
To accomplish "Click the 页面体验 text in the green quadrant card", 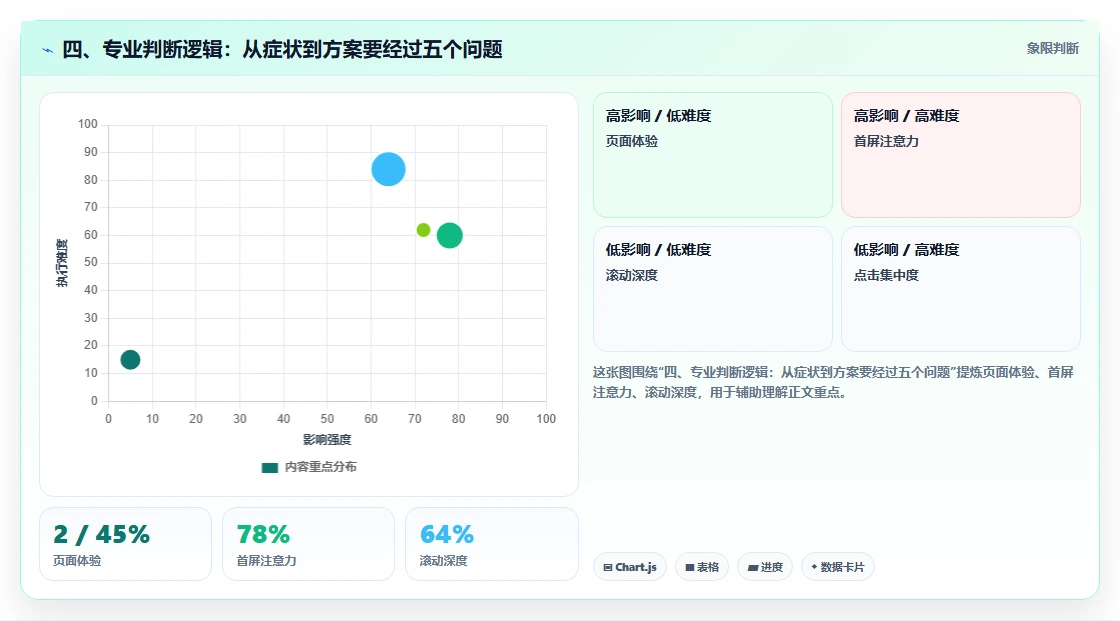I will click(631, 141).
